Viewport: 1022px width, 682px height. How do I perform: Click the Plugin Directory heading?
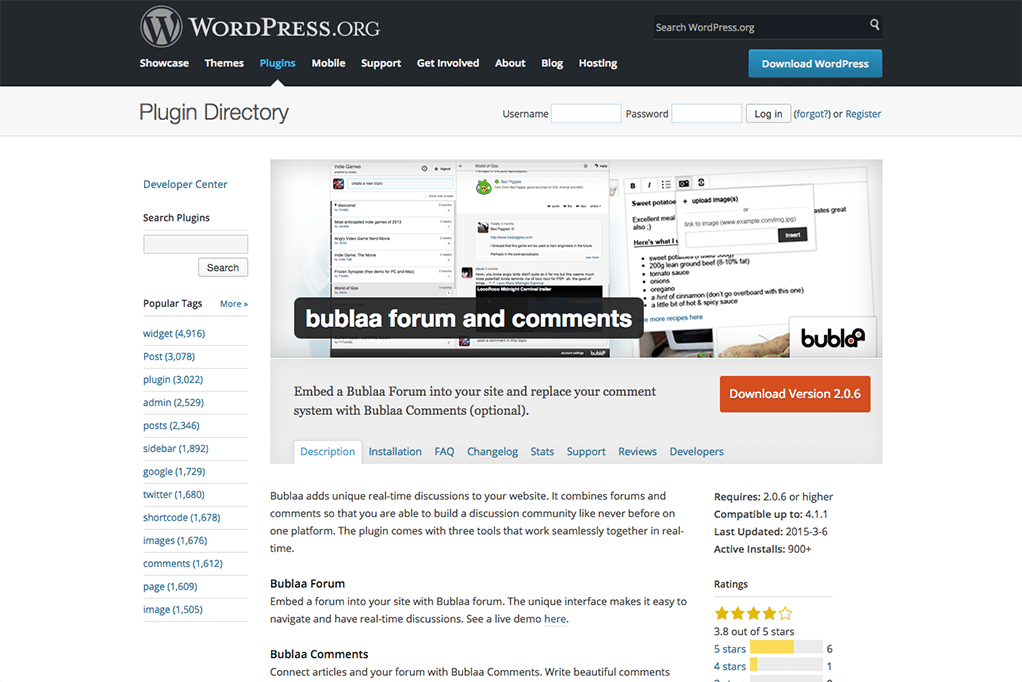214,112
